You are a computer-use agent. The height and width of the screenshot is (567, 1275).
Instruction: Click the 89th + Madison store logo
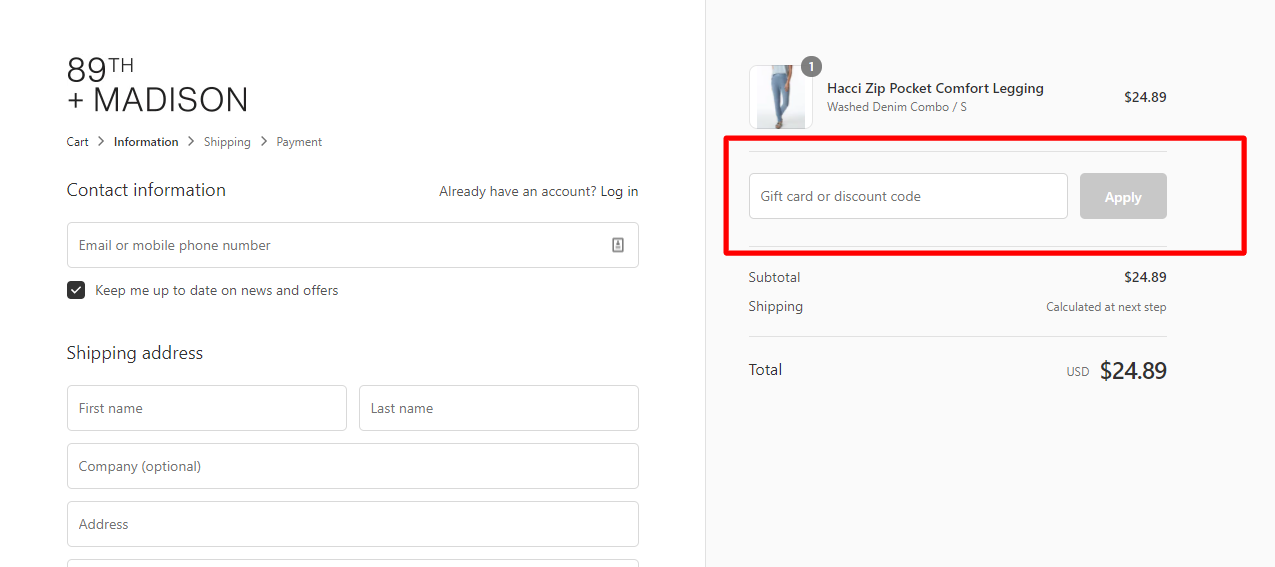click(x=157, y=84)
